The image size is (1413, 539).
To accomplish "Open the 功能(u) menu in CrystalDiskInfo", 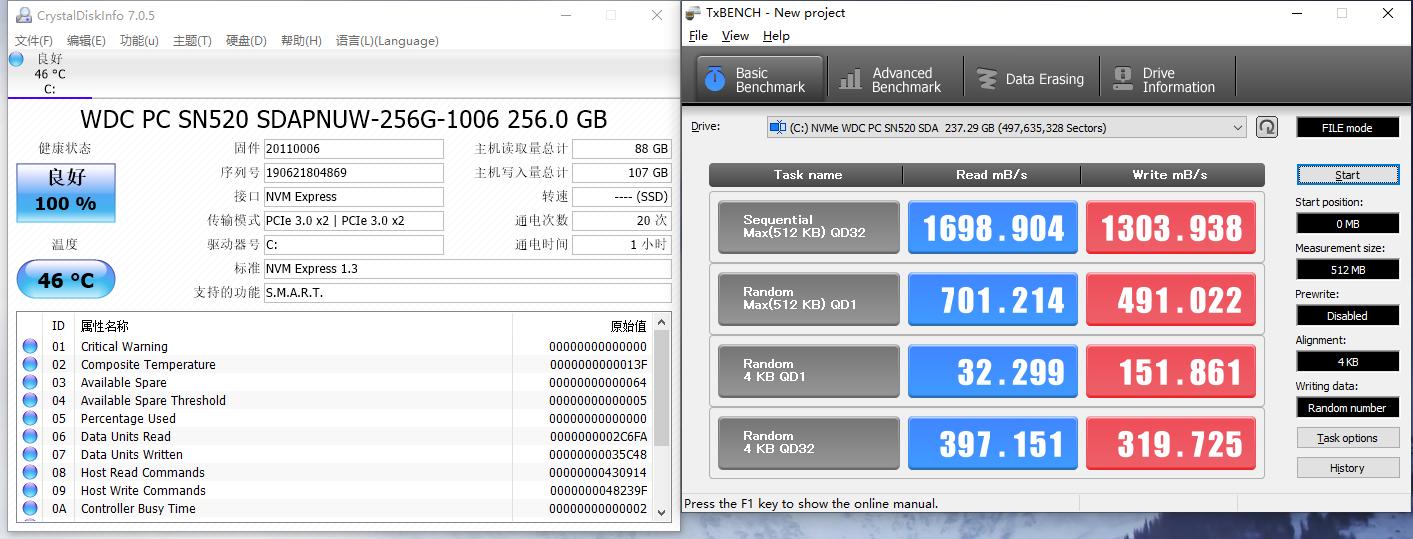I will 139,41.
